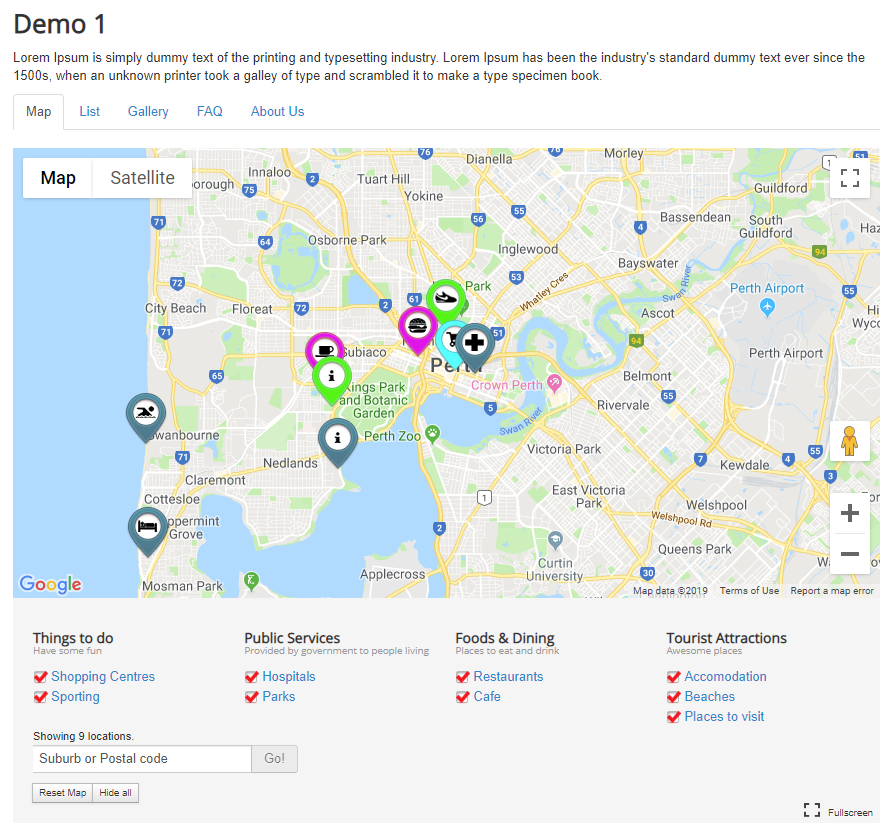Click the dark Hospitals cross marker near Perth
The height and width of the screenshot is (829, 891).
click(475, 345)
